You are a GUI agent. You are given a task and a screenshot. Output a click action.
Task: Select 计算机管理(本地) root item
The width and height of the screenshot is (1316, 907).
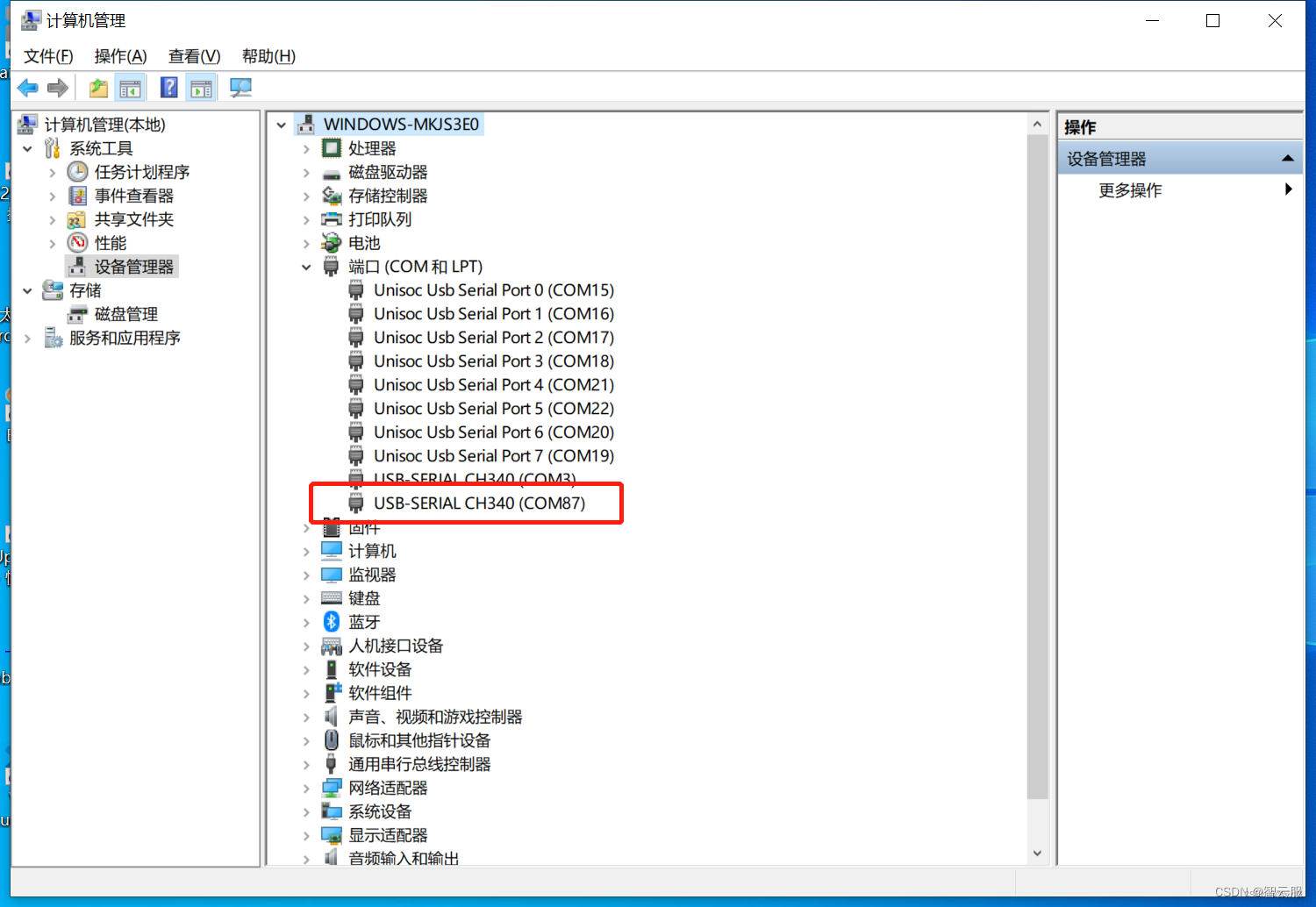click(x=104, y=125)
